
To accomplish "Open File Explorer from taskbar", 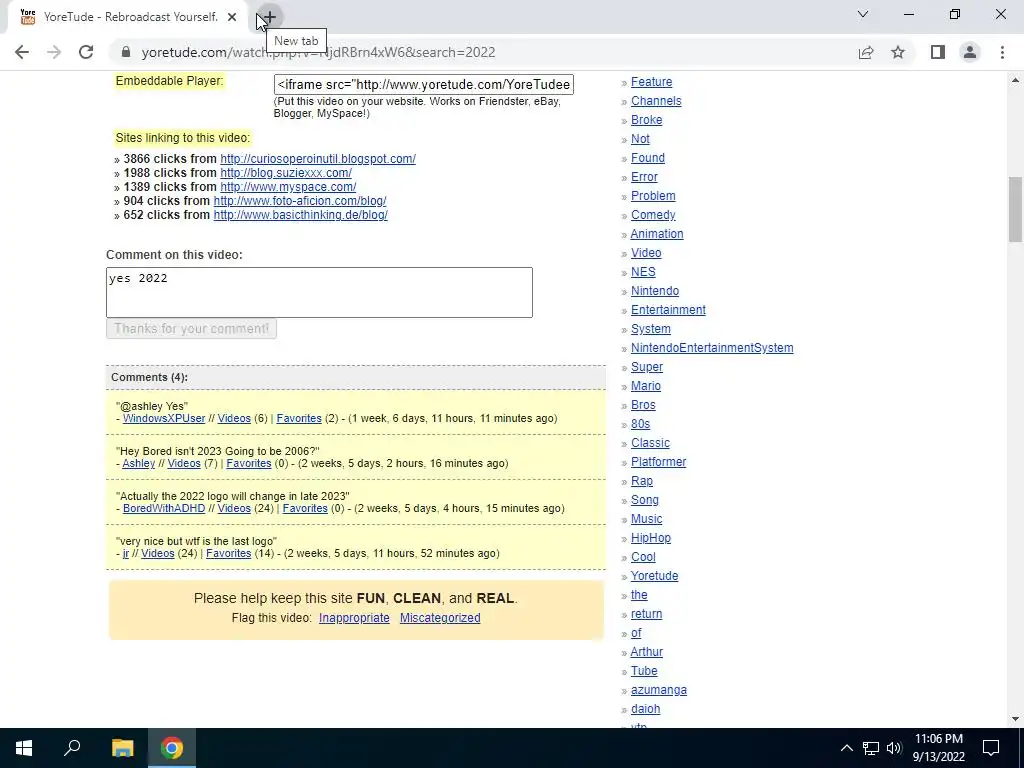I will coord(122,748).
